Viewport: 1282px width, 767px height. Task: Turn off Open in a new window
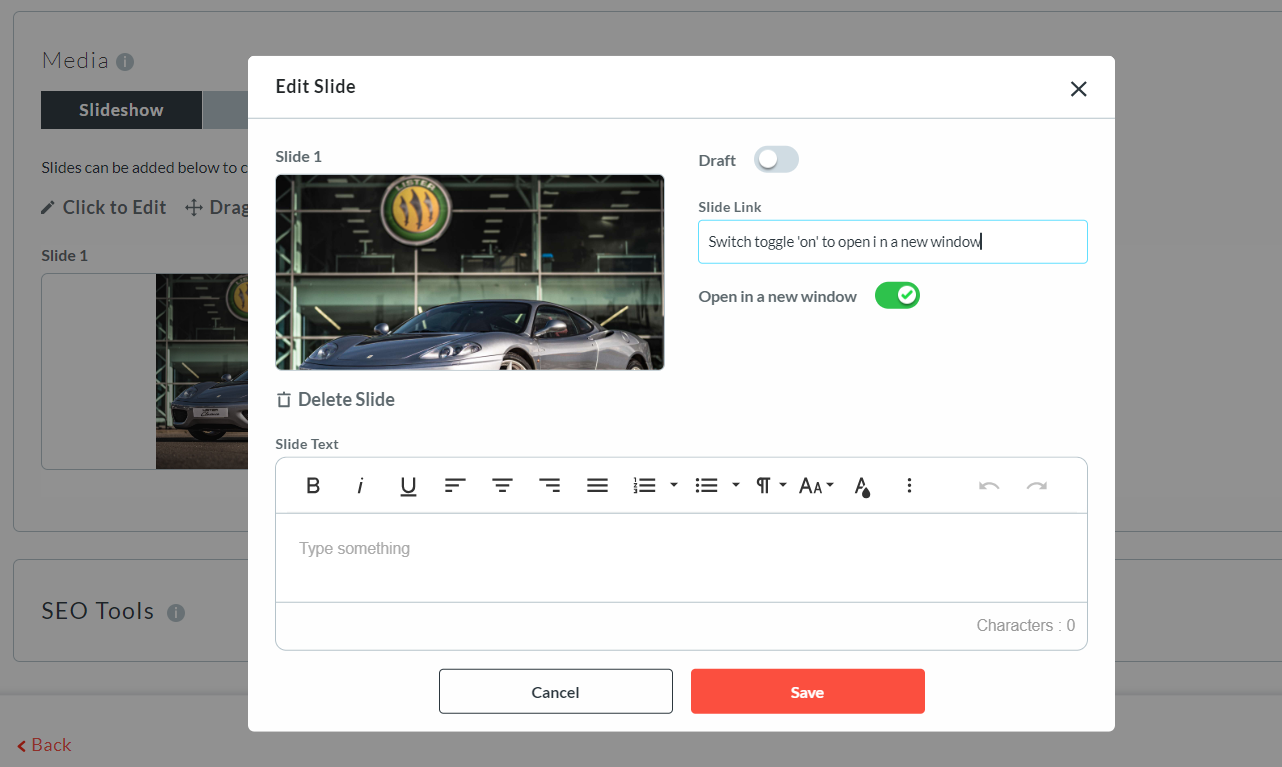tap(897, 296)
